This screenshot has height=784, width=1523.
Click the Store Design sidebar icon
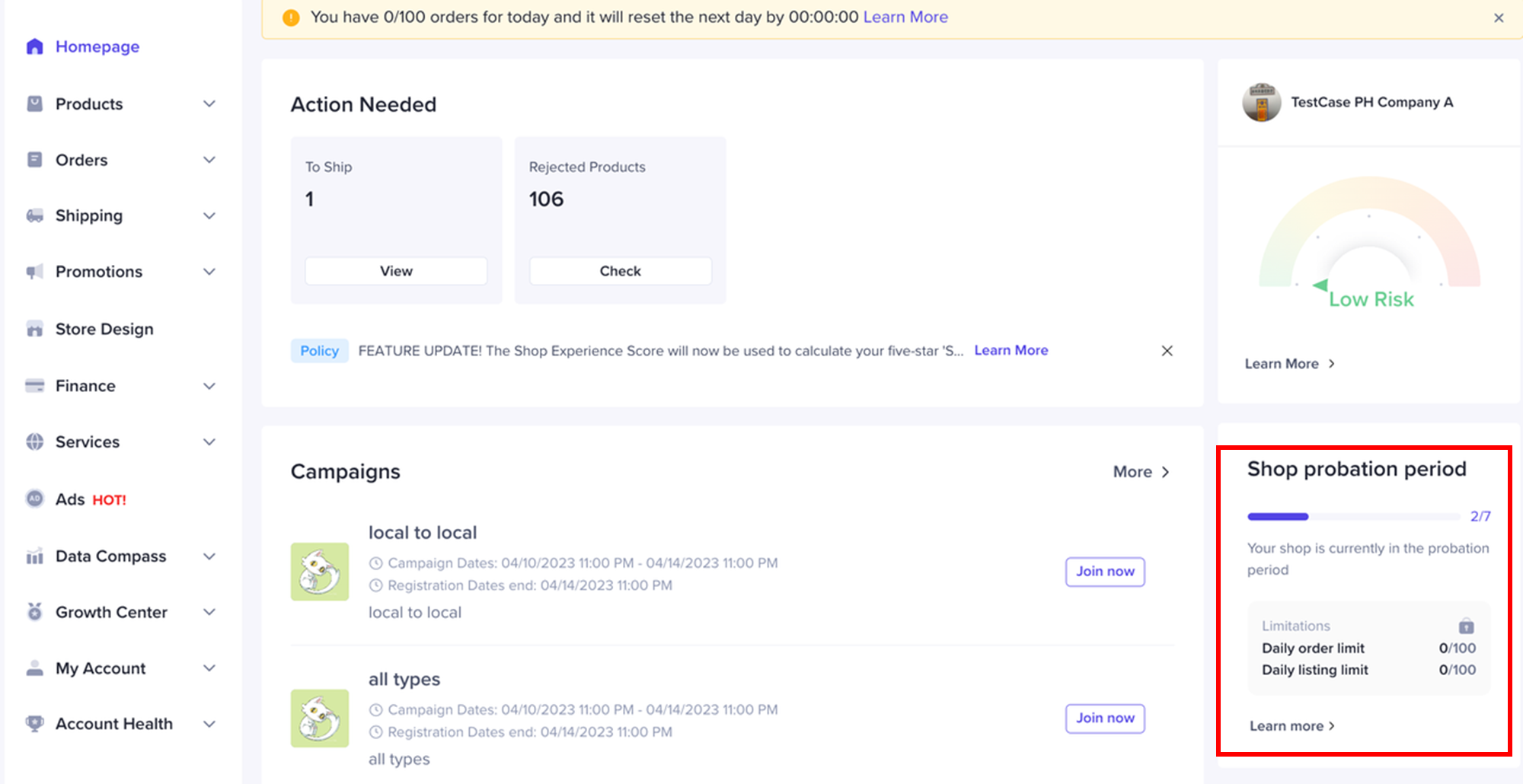click(34, 329)
